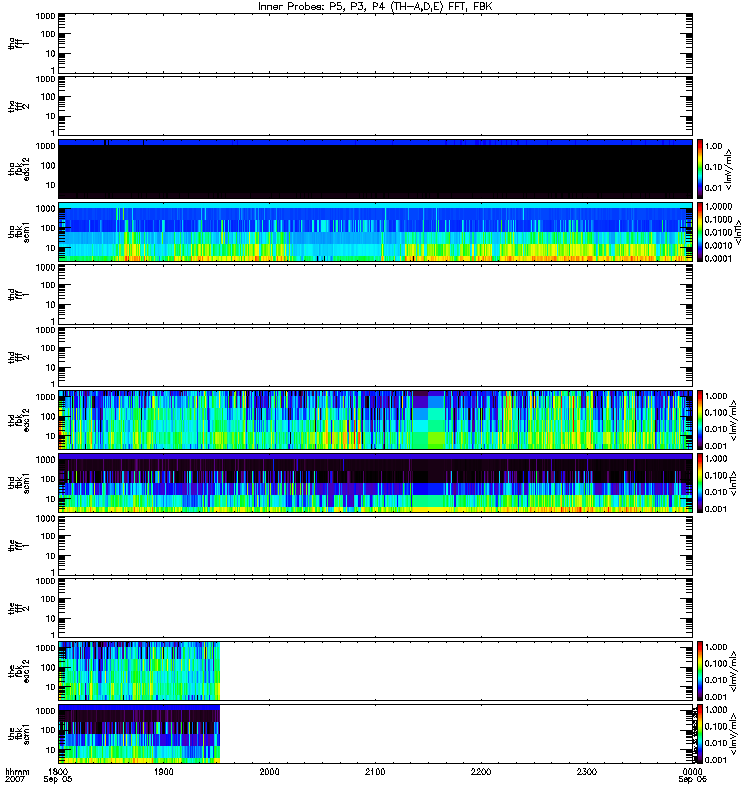Click the 'the fbk scm1' y-axis title

[19, 734]
